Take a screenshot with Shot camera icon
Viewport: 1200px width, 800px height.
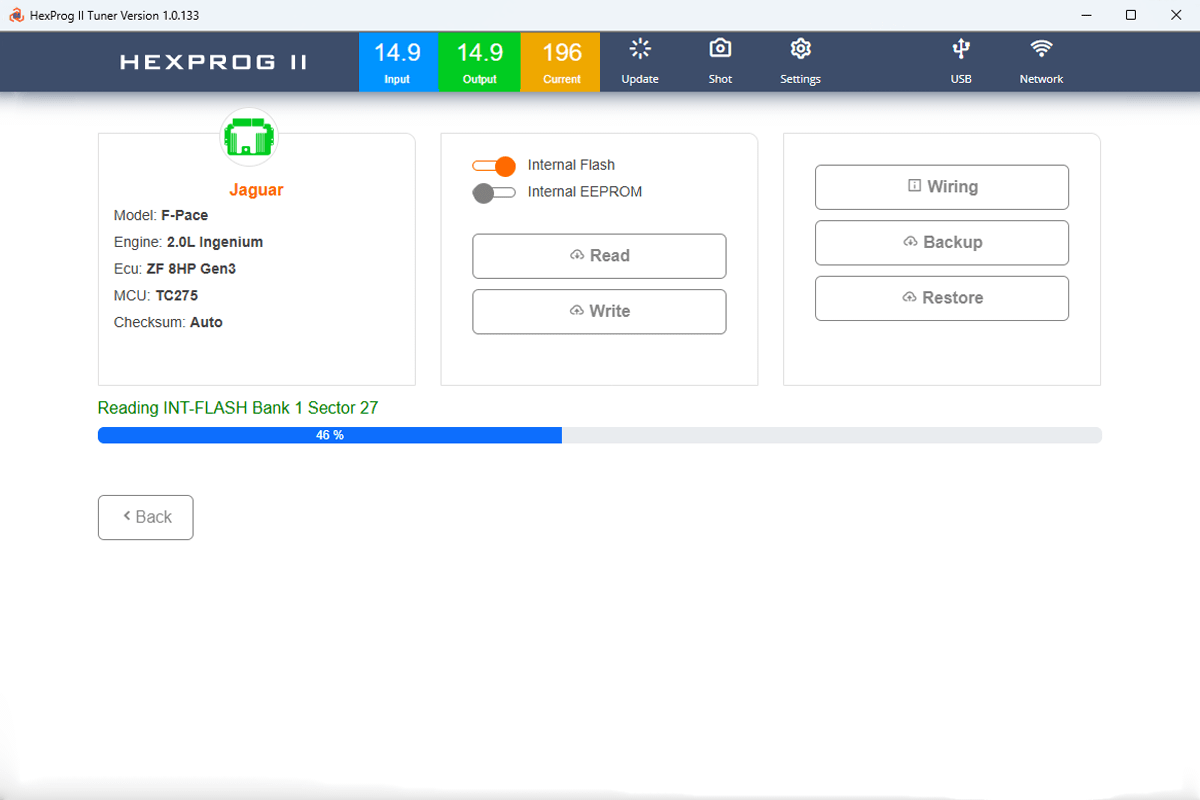(720, 49)
